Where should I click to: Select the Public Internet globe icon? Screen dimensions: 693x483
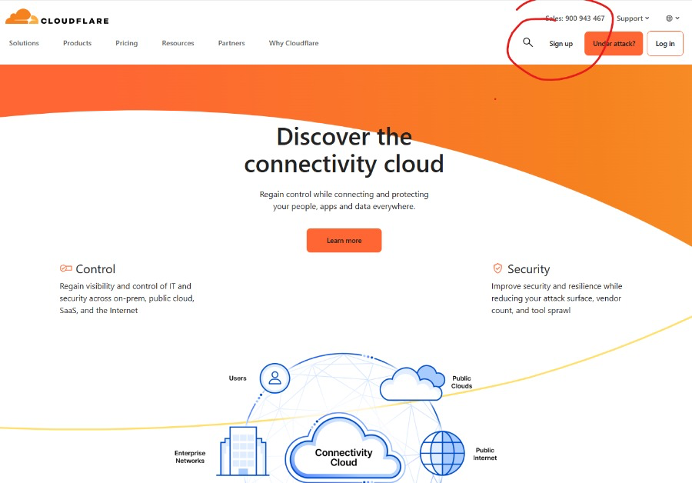click(442, 453)
